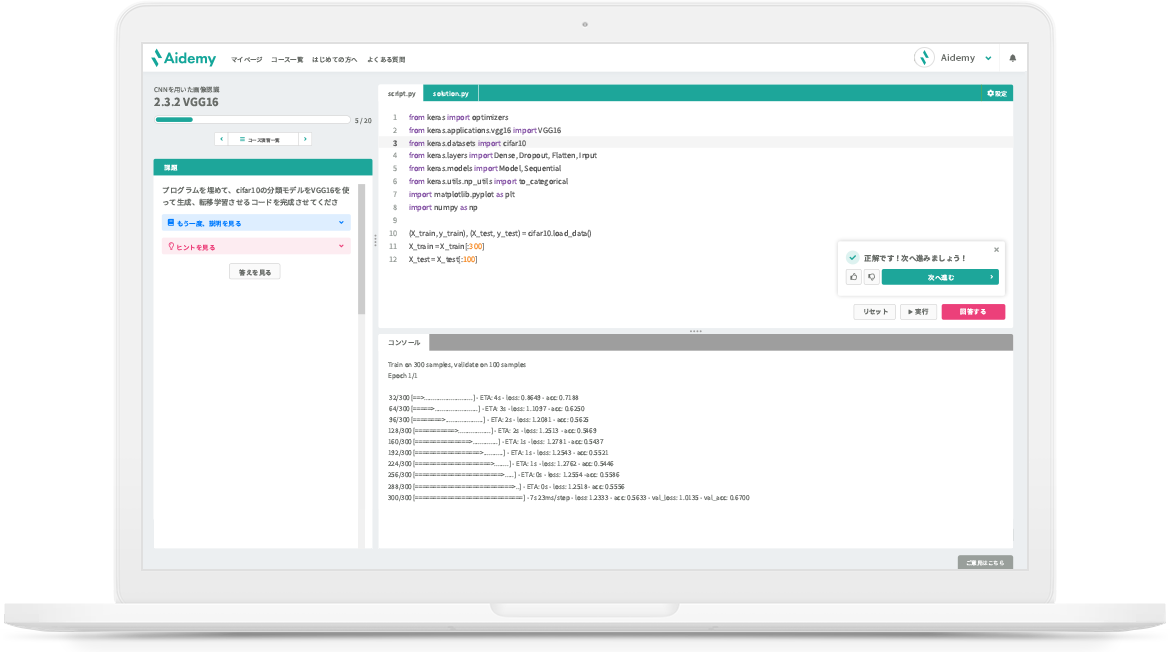Give thumbs-down feedback on the result

click(x=873, y=279)
